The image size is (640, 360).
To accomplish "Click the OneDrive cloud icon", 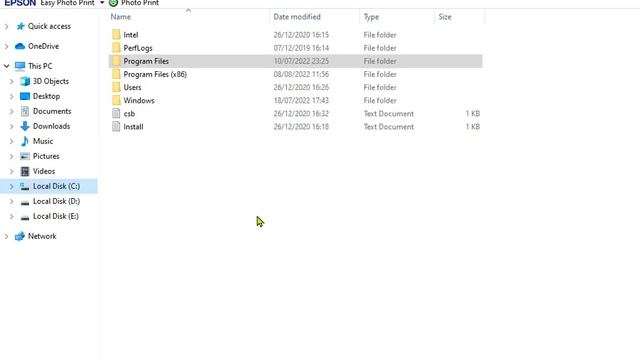I will (x=20, y=46).
